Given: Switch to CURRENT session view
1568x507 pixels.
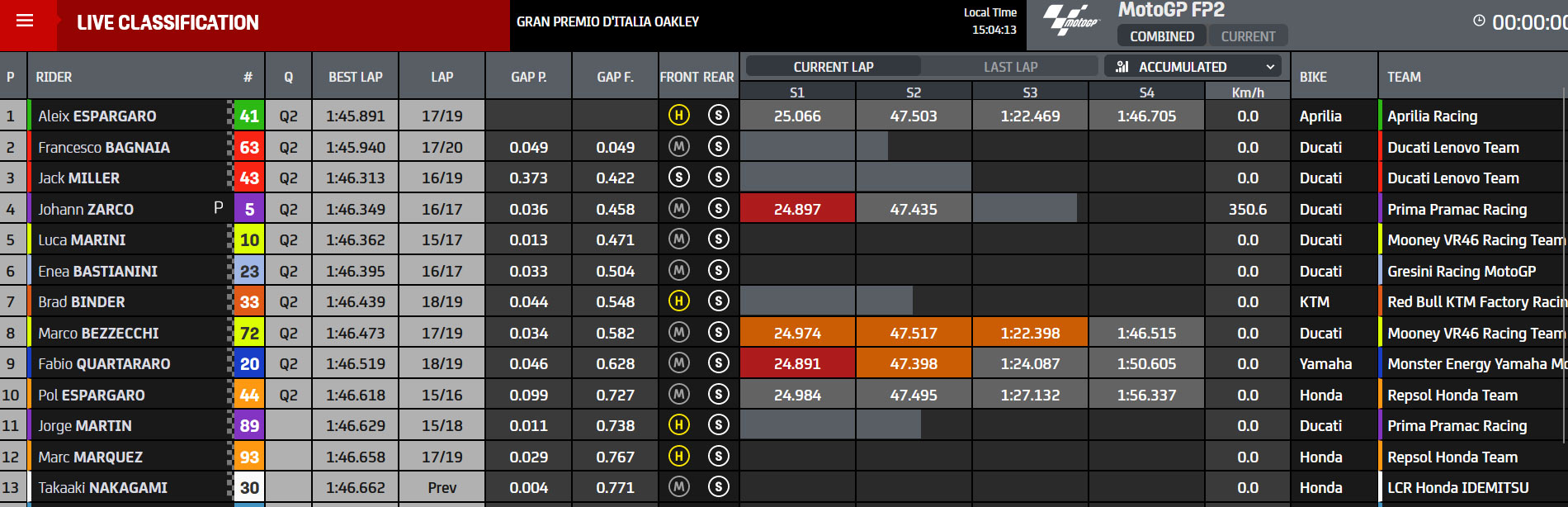Looking at the screenshot, I should pos(1248,36).
